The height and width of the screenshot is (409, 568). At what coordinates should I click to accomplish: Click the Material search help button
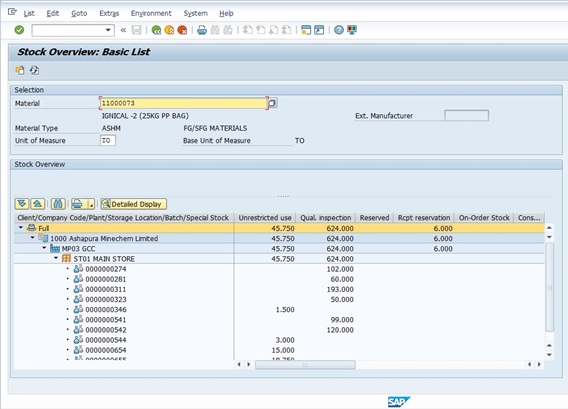[x=273, y=103]
